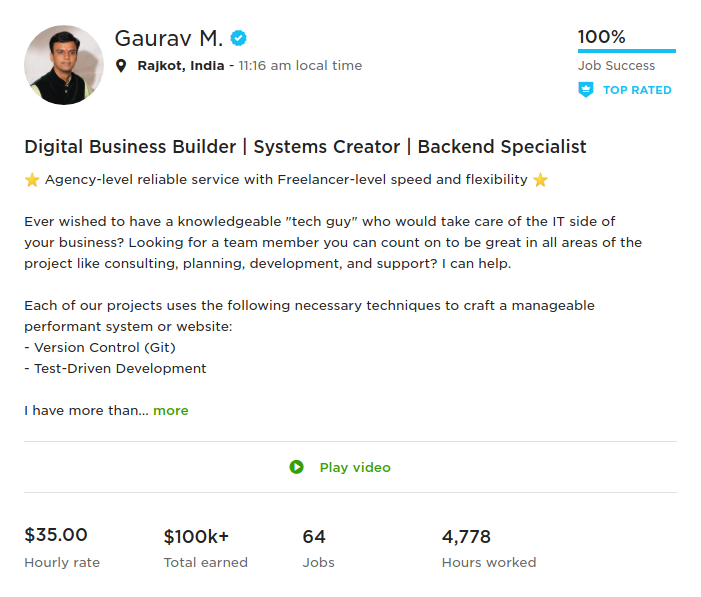Click the 'Digital Business Builder' profile title
The height and width of the screenshot is (597, 701).
point(305,147)
